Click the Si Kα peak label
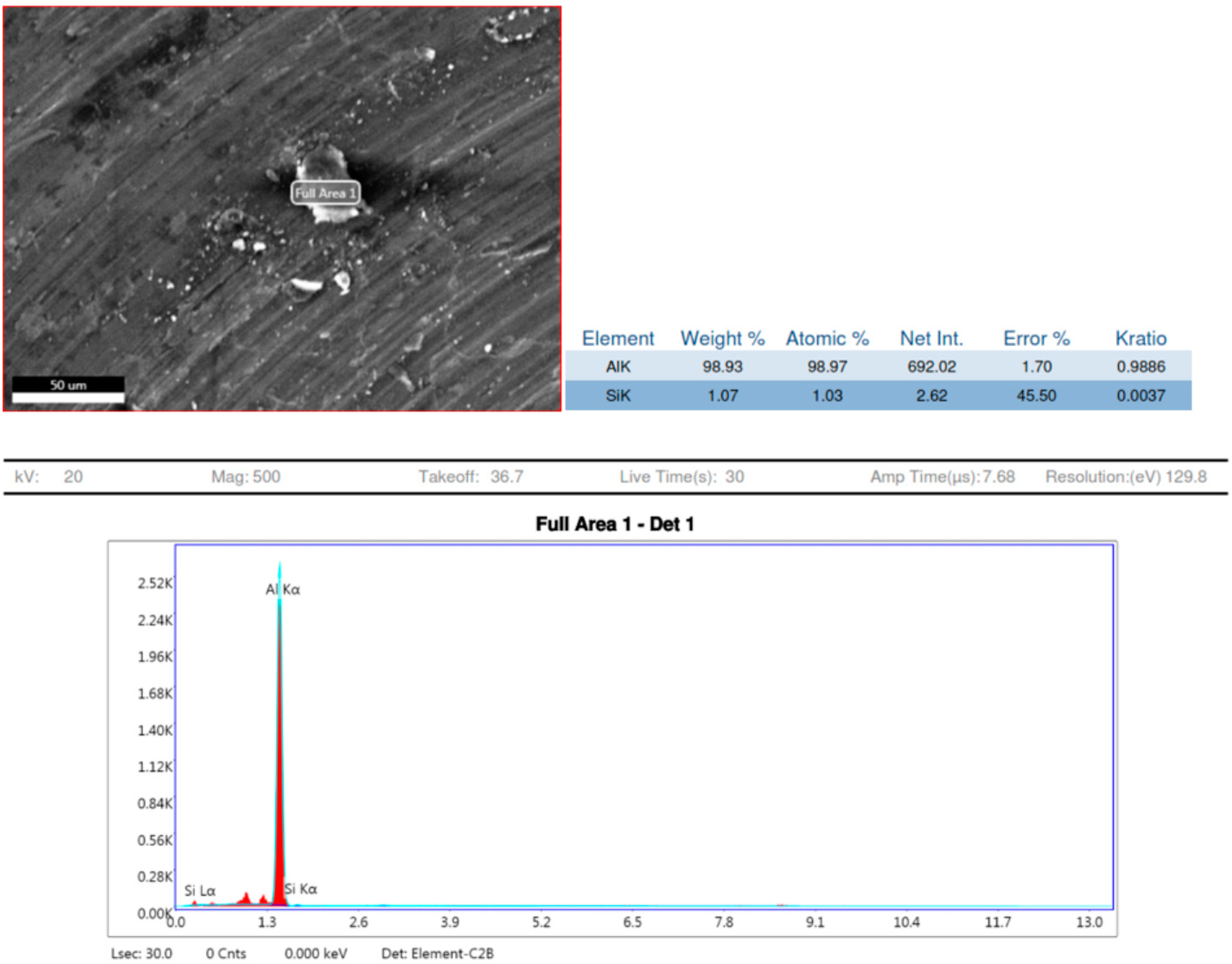This screenshot has width=1232, height=964. click(x=301, y=889)
